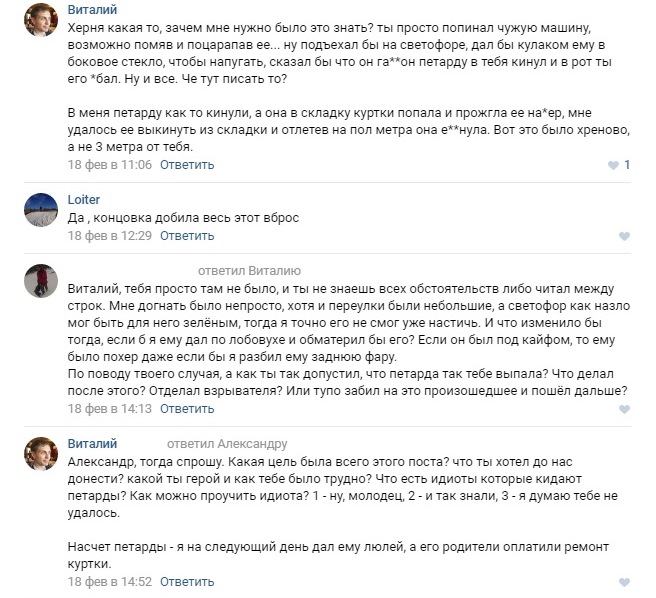
Task: Open the Loiter username link
Action: tap(84, 200)
